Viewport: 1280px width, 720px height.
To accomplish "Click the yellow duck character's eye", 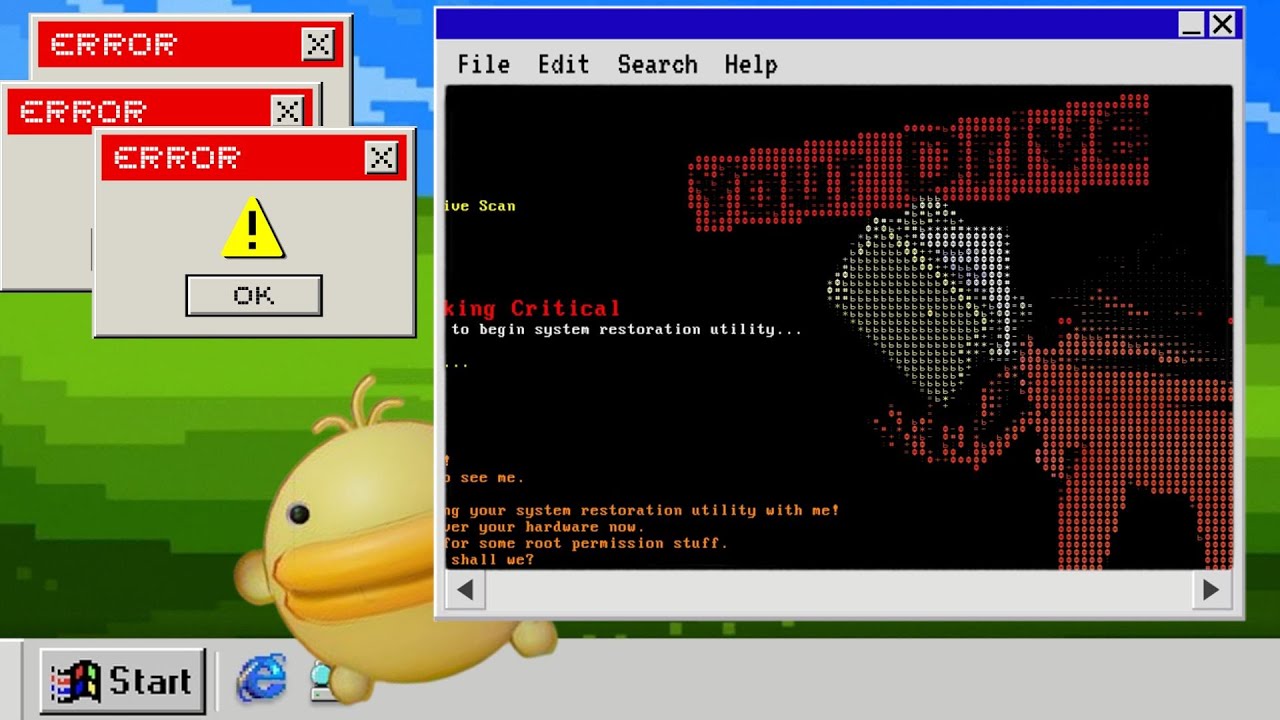I will (x=298, y=514).
